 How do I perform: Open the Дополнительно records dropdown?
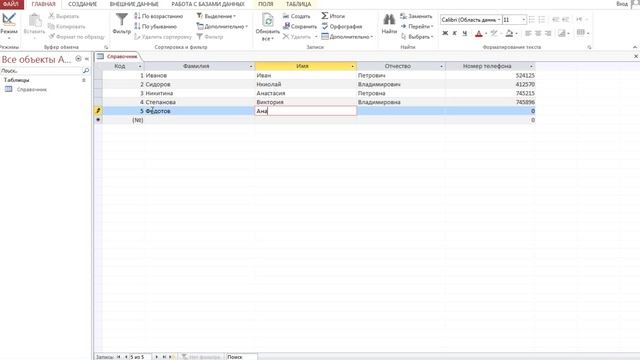[x=347, y=37]
